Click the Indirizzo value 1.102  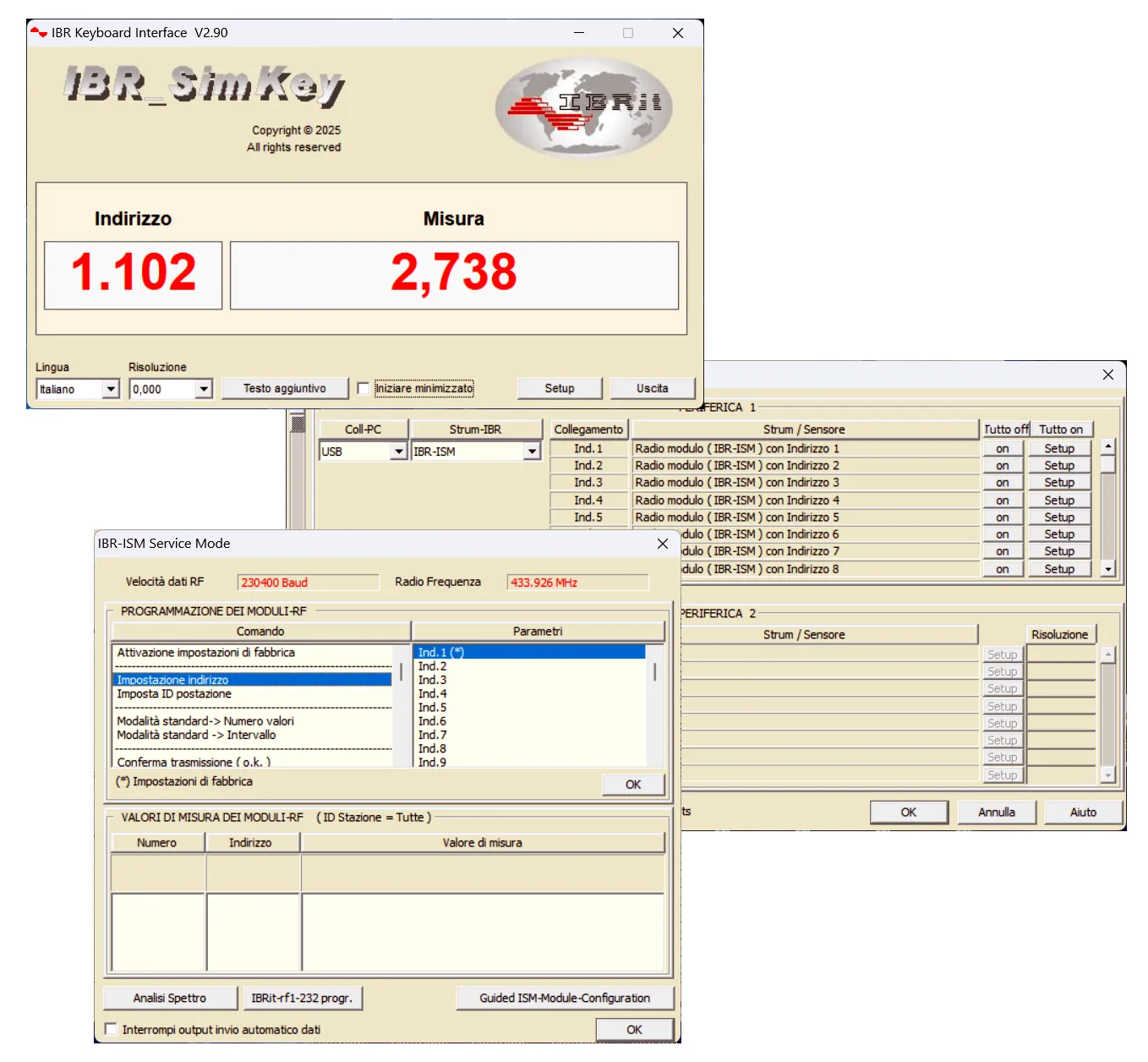pos(133,276)
